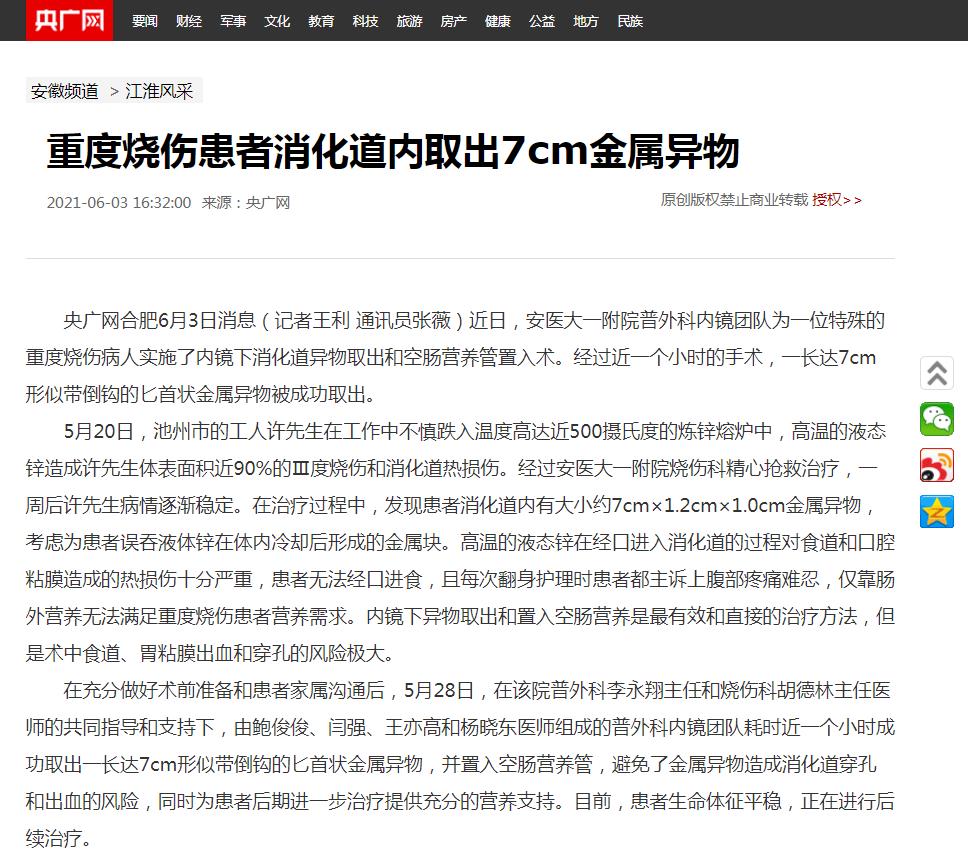
Task: Click the 安徽频道 breadcrumb link
Action: [65, 91]
